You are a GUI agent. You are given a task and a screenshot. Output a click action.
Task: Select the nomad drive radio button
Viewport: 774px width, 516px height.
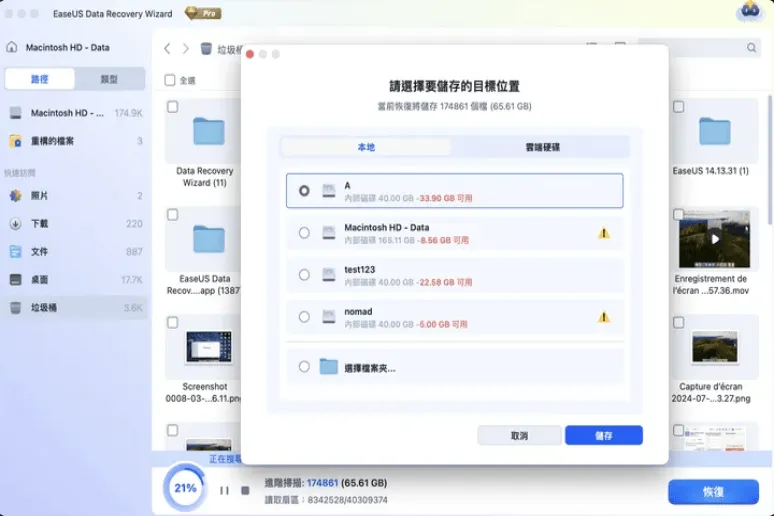click(304, 317)
